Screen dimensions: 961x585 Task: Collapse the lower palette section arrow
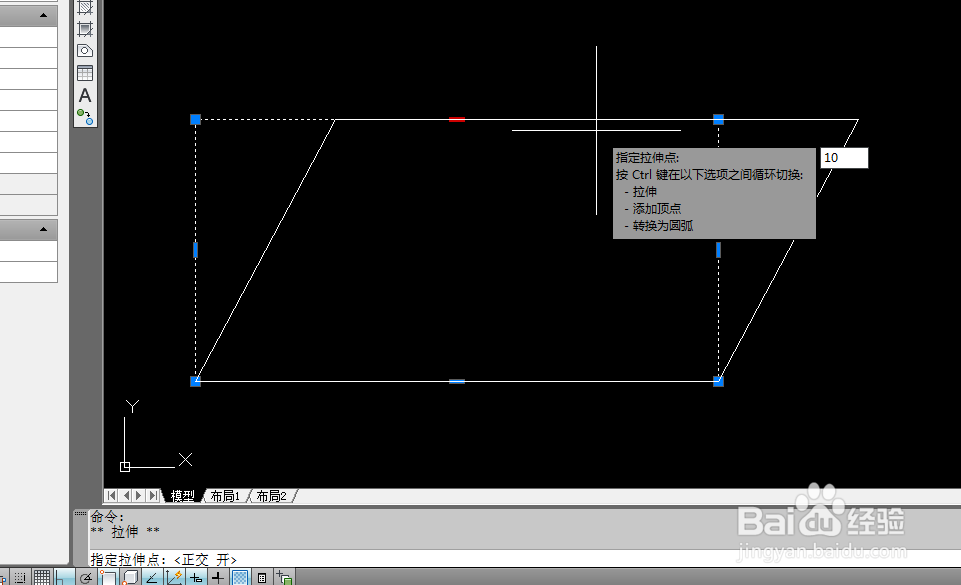pos(43,230)
